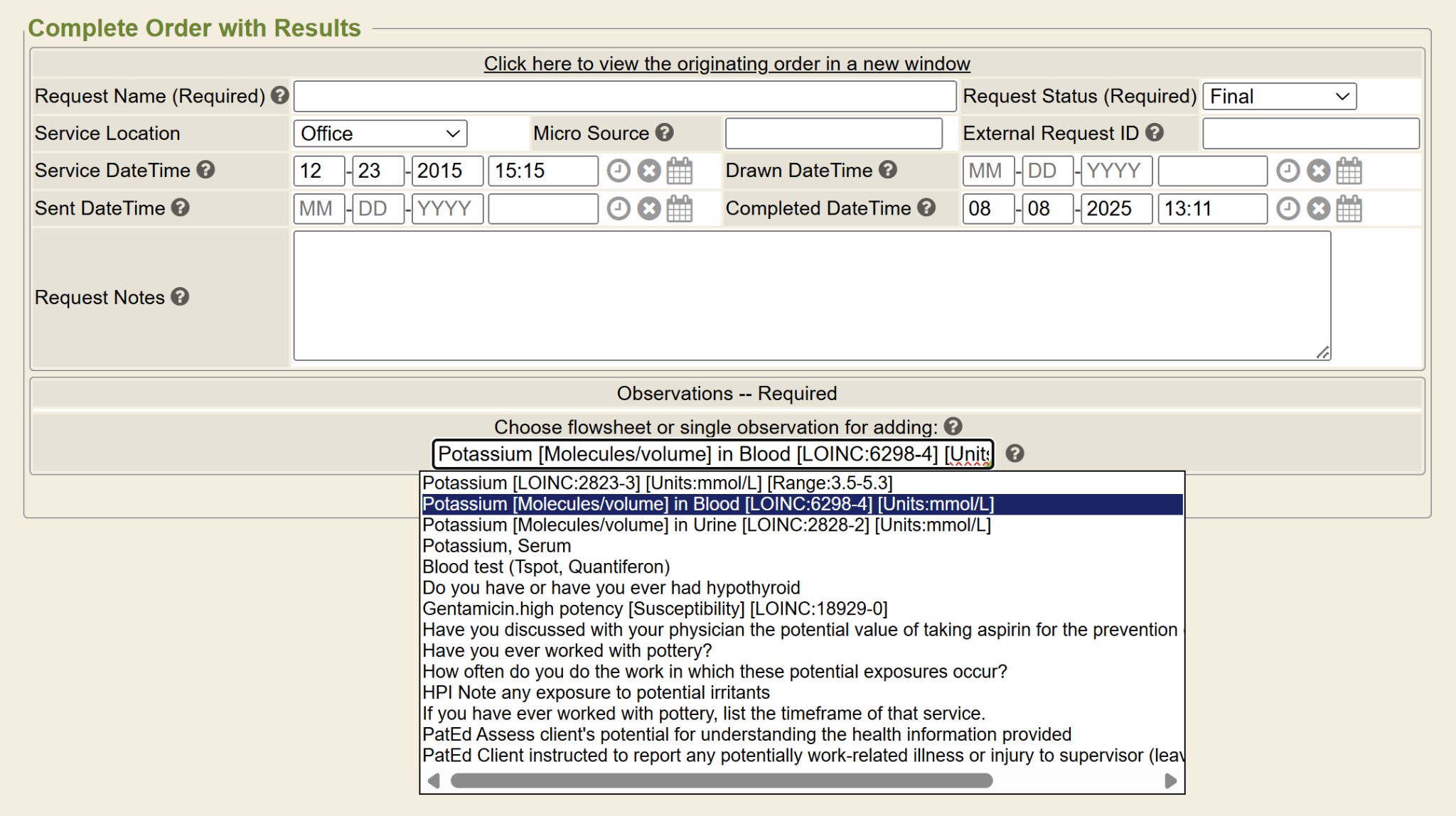
Task: Click the Micro Source help icon
Action: pyautogui.click(x=664, y=132)
